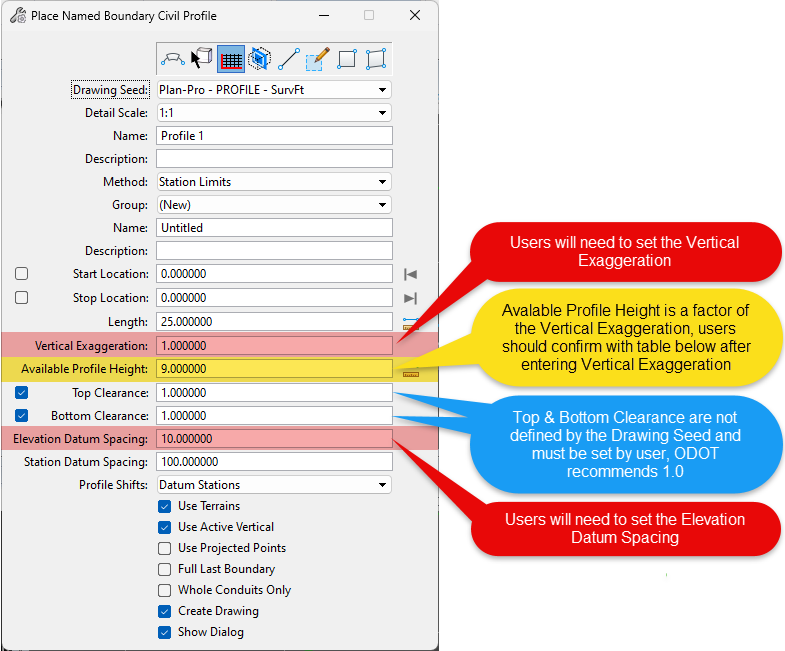Enable the Start Location lock checkbox
Screen dimensions: 785x651
click(22, 273)
